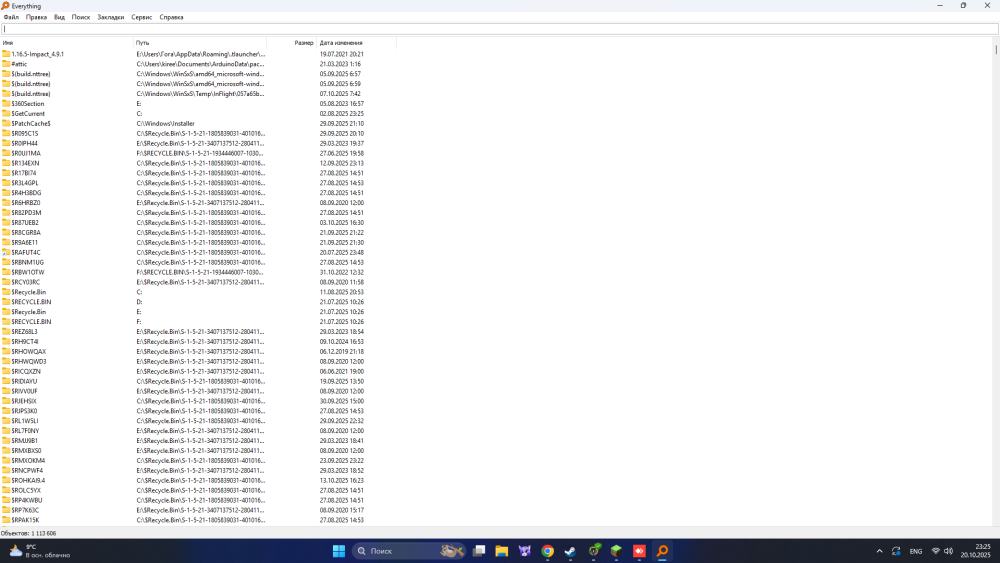Focus the Everything search input field
Image resolution: width=1000 pixels, height=563 pixels.
point(499,29)
